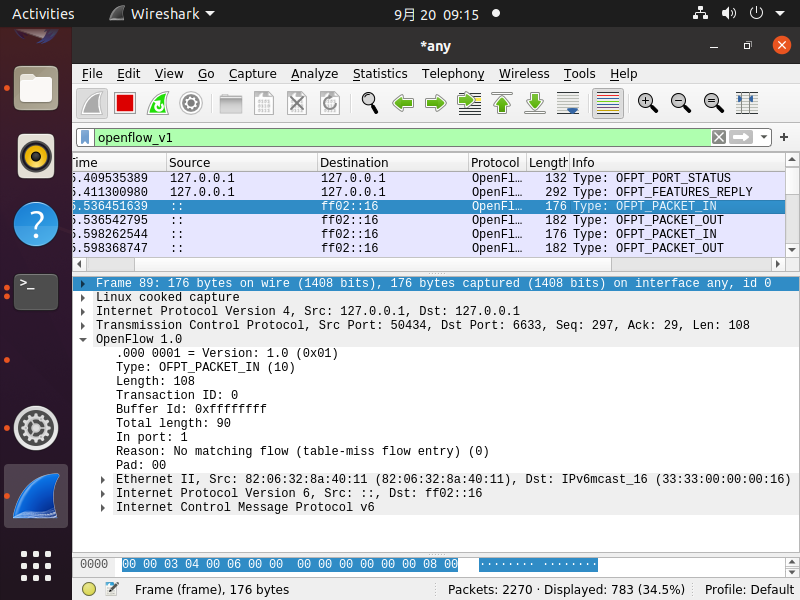Expand Linux cooked capture
This screenshot has width=800, height=600.
[83, 297]
